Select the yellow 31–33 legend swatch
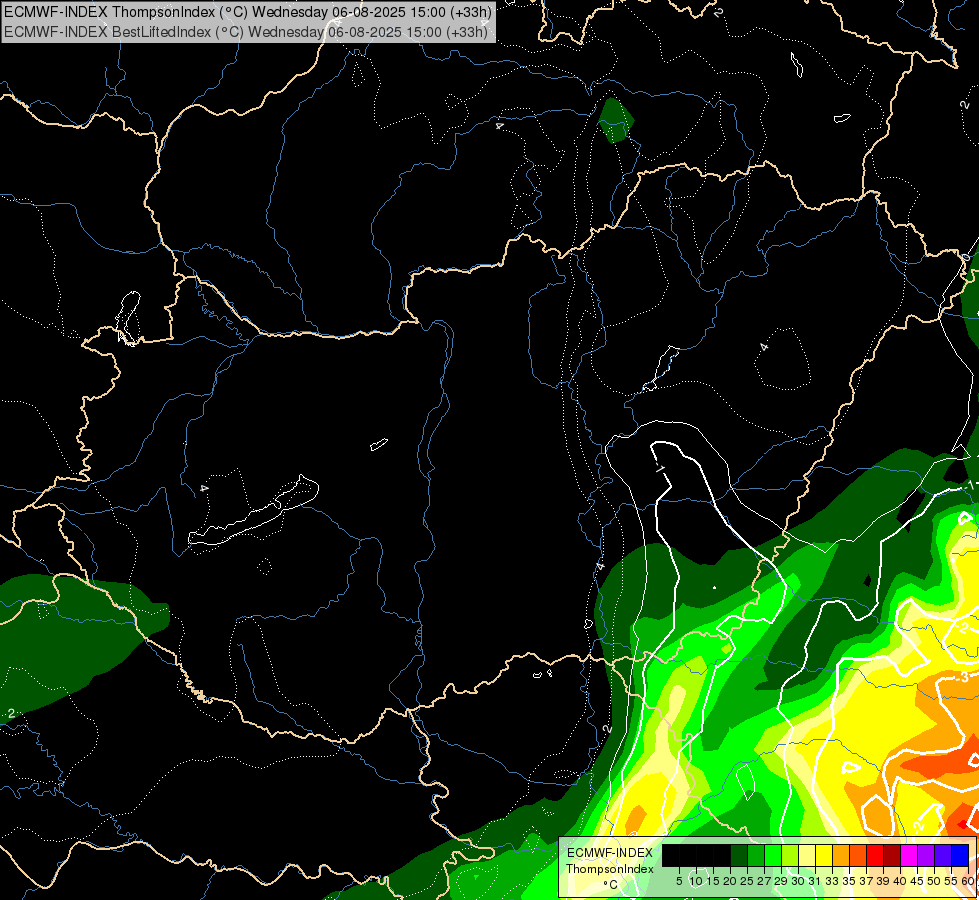This screenshot has width=979, height=900. point(824,855)
